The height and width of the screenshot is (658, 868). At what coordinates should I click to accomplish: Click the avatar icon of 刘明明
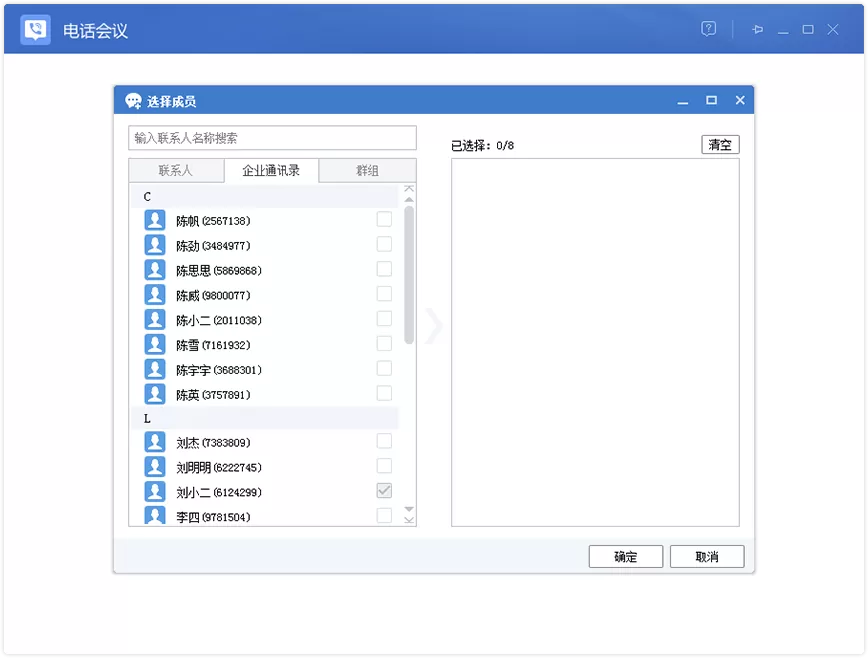(x=155, y=467)
